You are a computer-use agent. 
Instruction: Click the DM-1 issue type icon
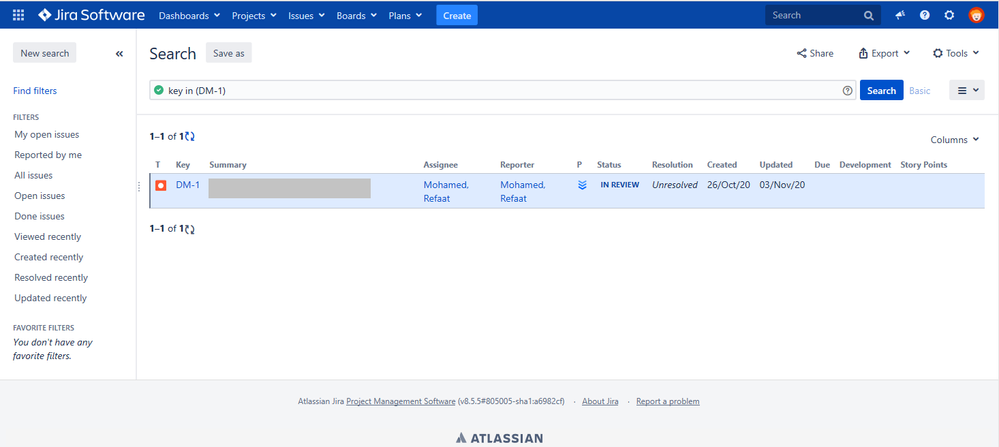161,185
